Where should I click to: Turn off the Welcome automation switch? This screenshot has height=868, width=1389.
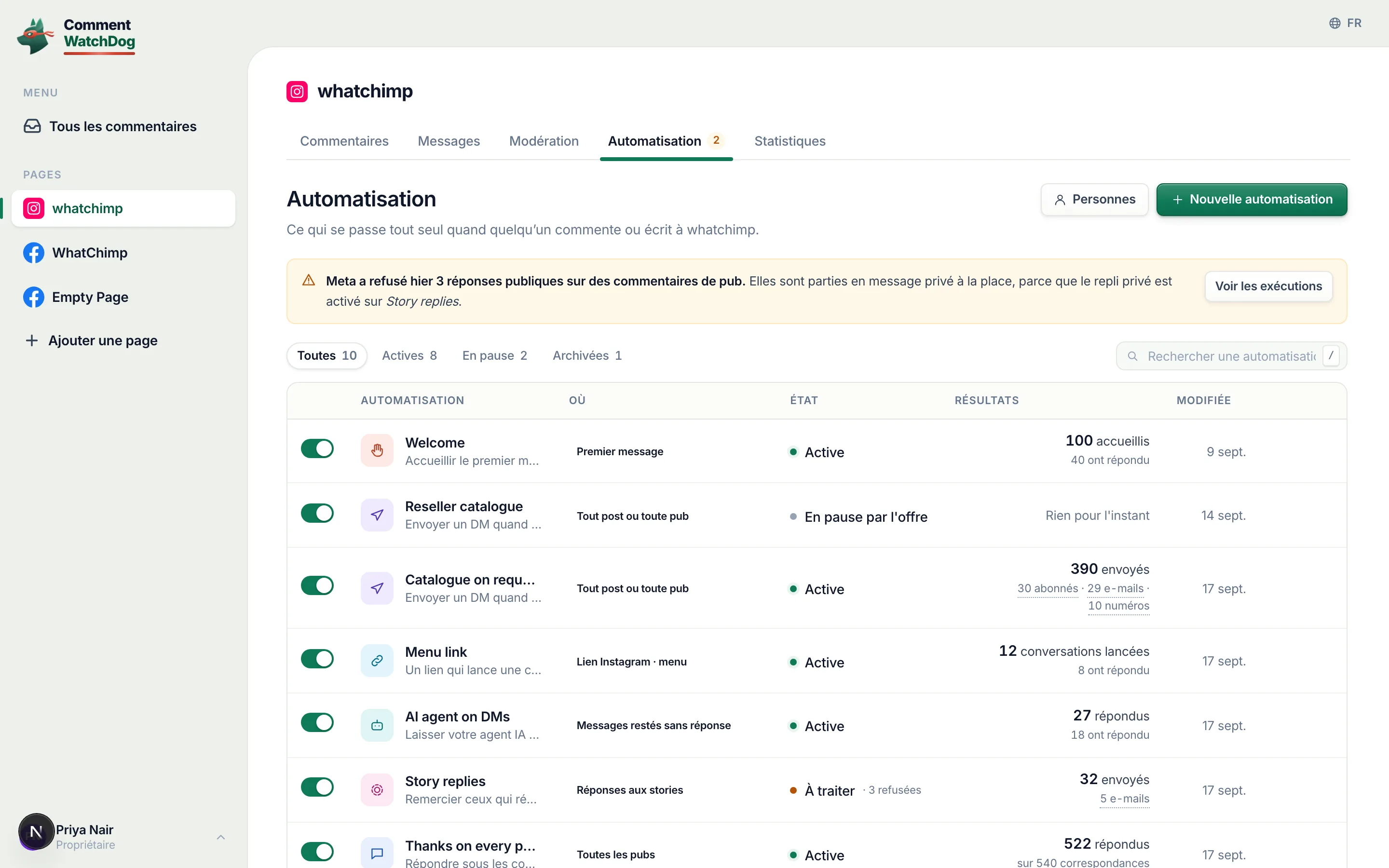point(317,448)
